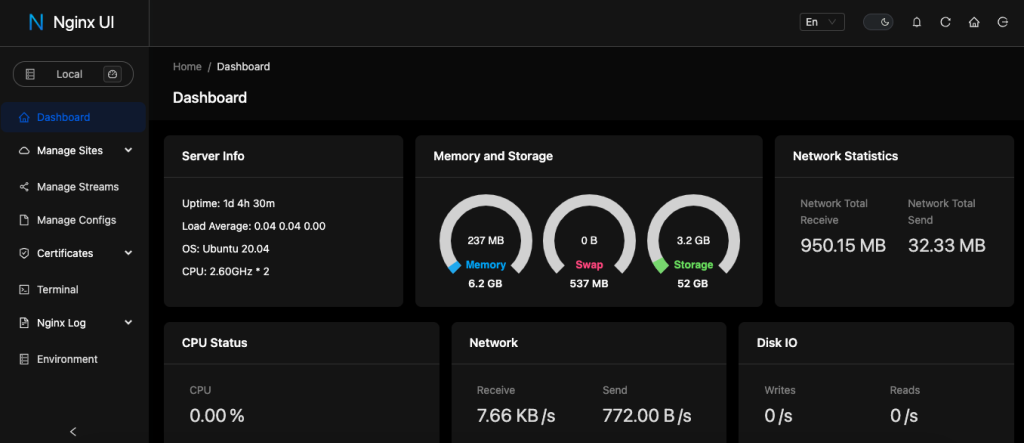
Task: Click the Nginx UI logo
Action: (x=72, y=22)
